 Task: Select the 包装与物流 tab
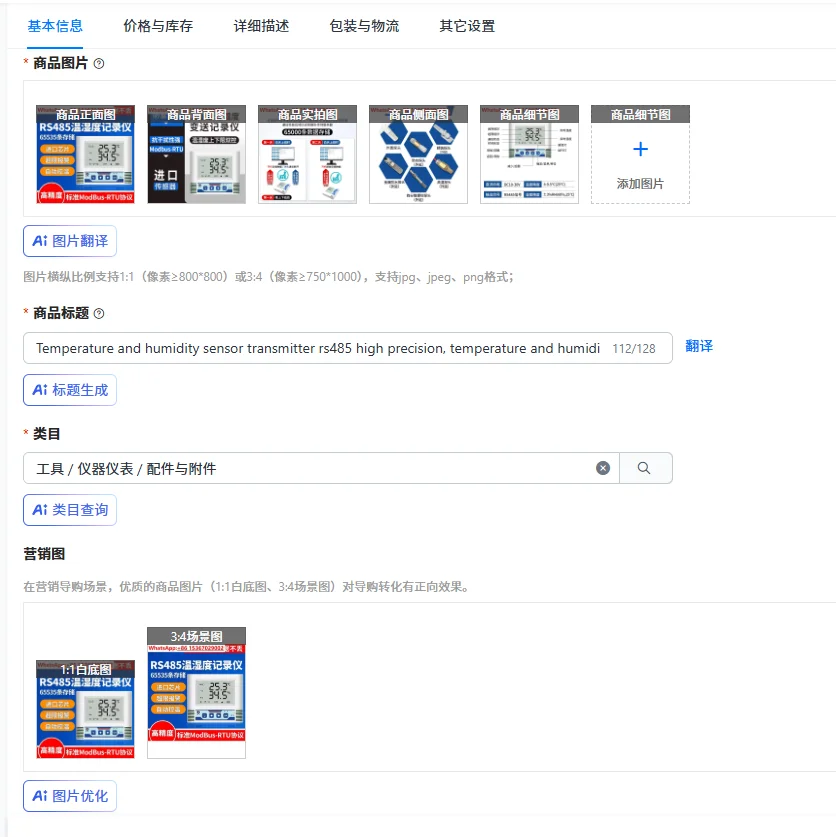click(364, 26)
